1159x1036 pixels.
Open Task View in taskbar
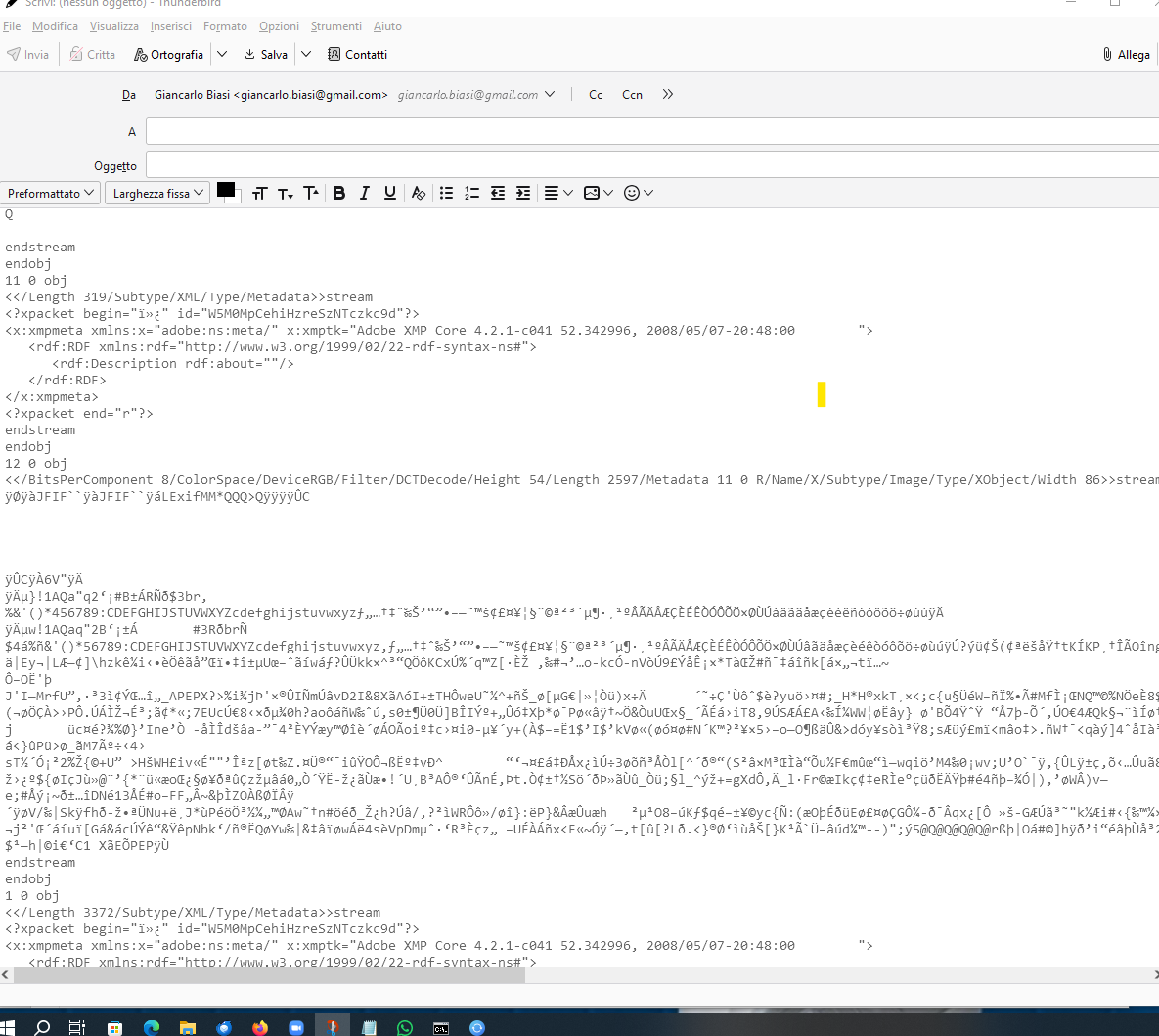pos(77,1028)
